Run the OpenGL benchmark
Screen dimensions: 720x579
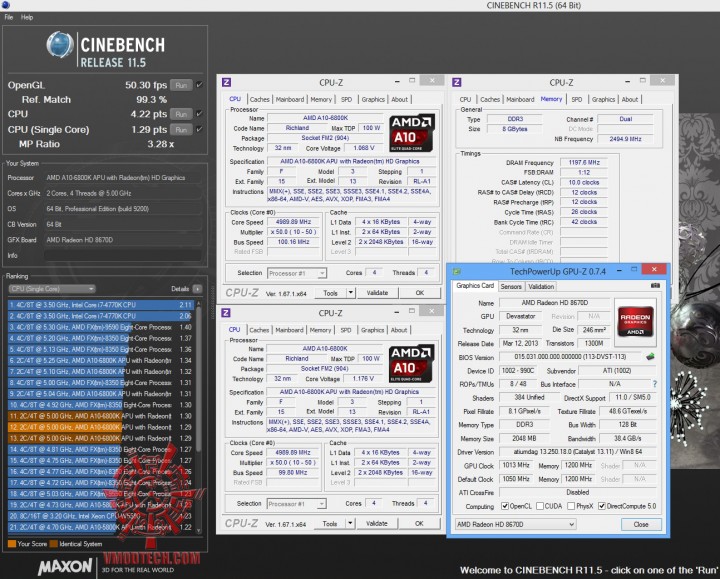(x=181, y=85)
